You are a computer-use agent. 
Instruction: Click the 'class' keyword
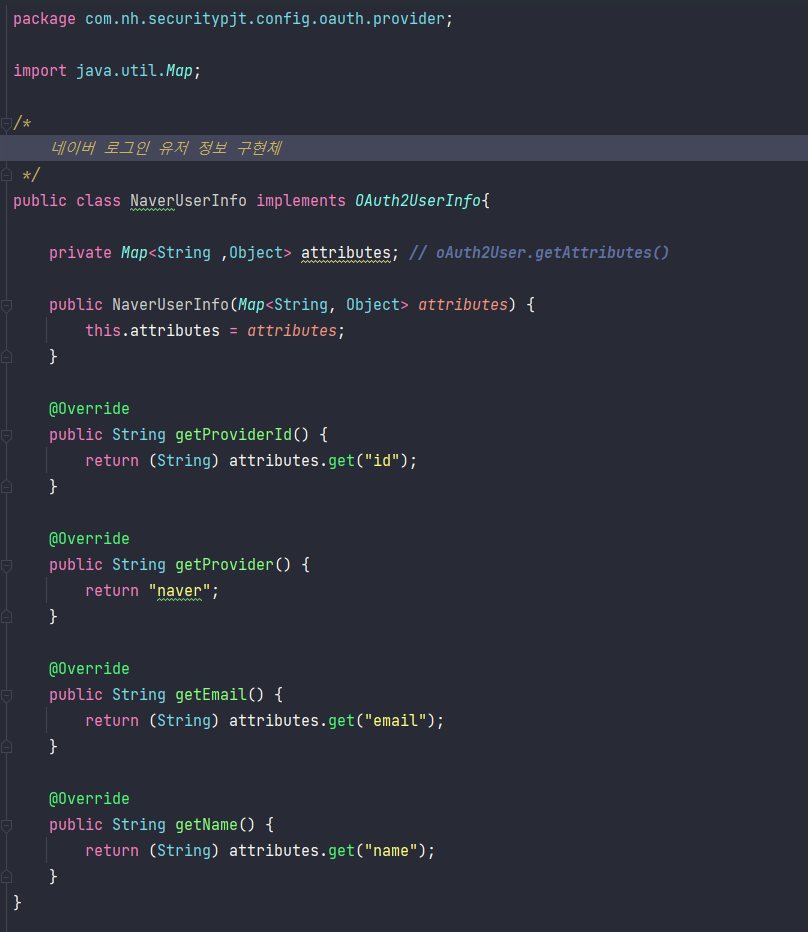[x=98, y=201]
